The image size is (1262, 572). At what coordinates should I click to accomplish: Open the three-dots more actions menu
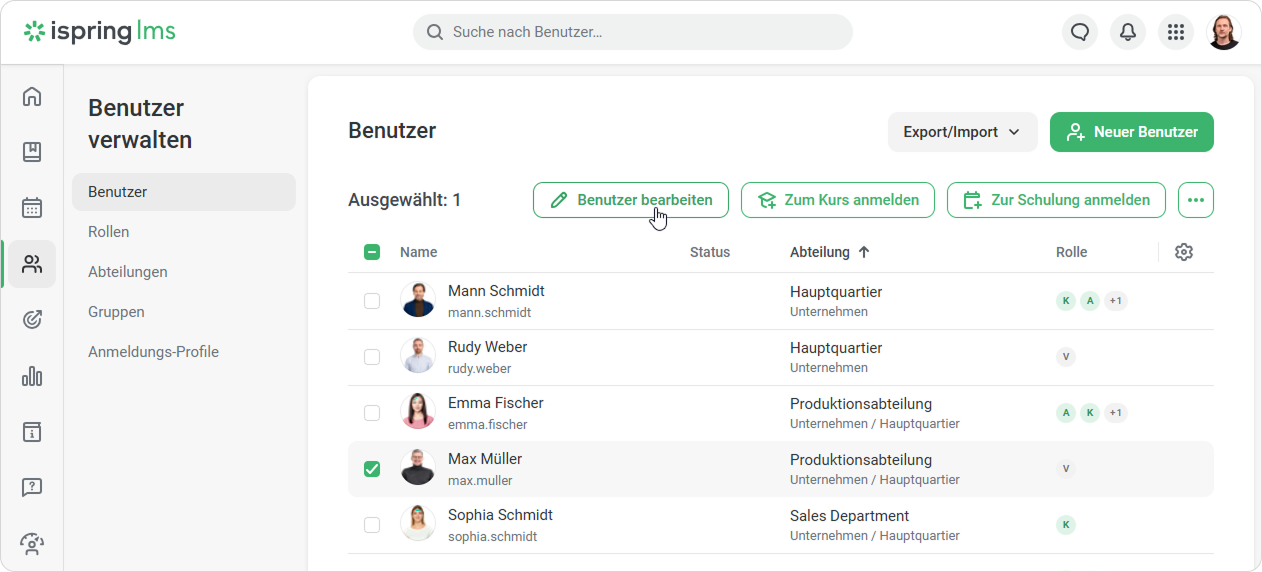point(1195,200)
